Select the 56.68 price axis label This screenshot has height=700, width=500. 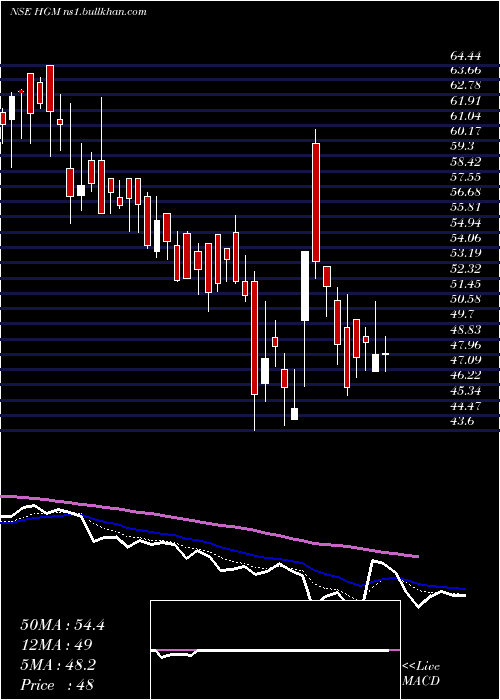click(x=466, y=192)
